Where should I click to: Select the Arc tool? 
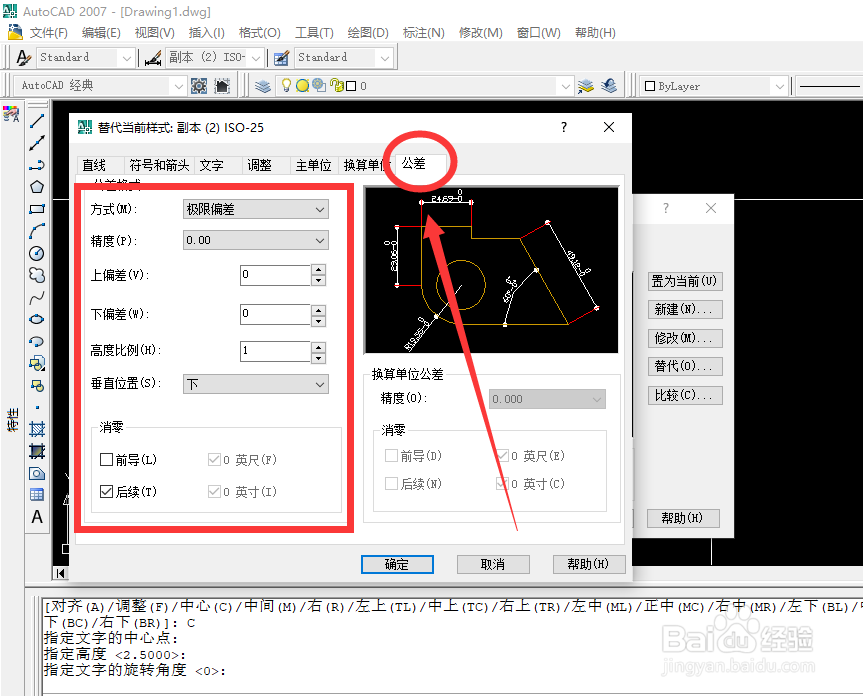coord(37,231)
